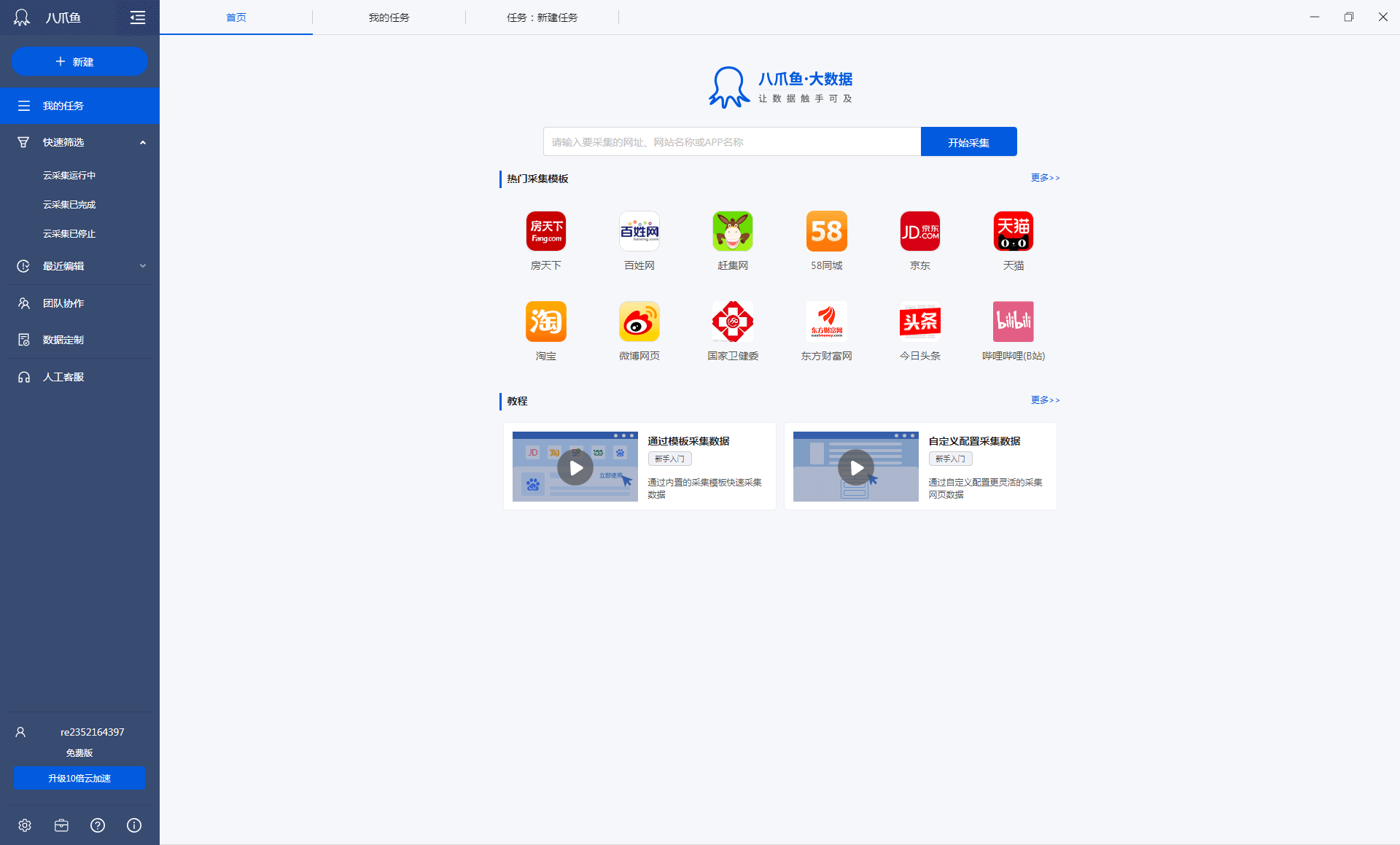Open the help question mark icon
Image resolution: width=1400 pixels, height=845 pixels.
[x=98, y=825]
